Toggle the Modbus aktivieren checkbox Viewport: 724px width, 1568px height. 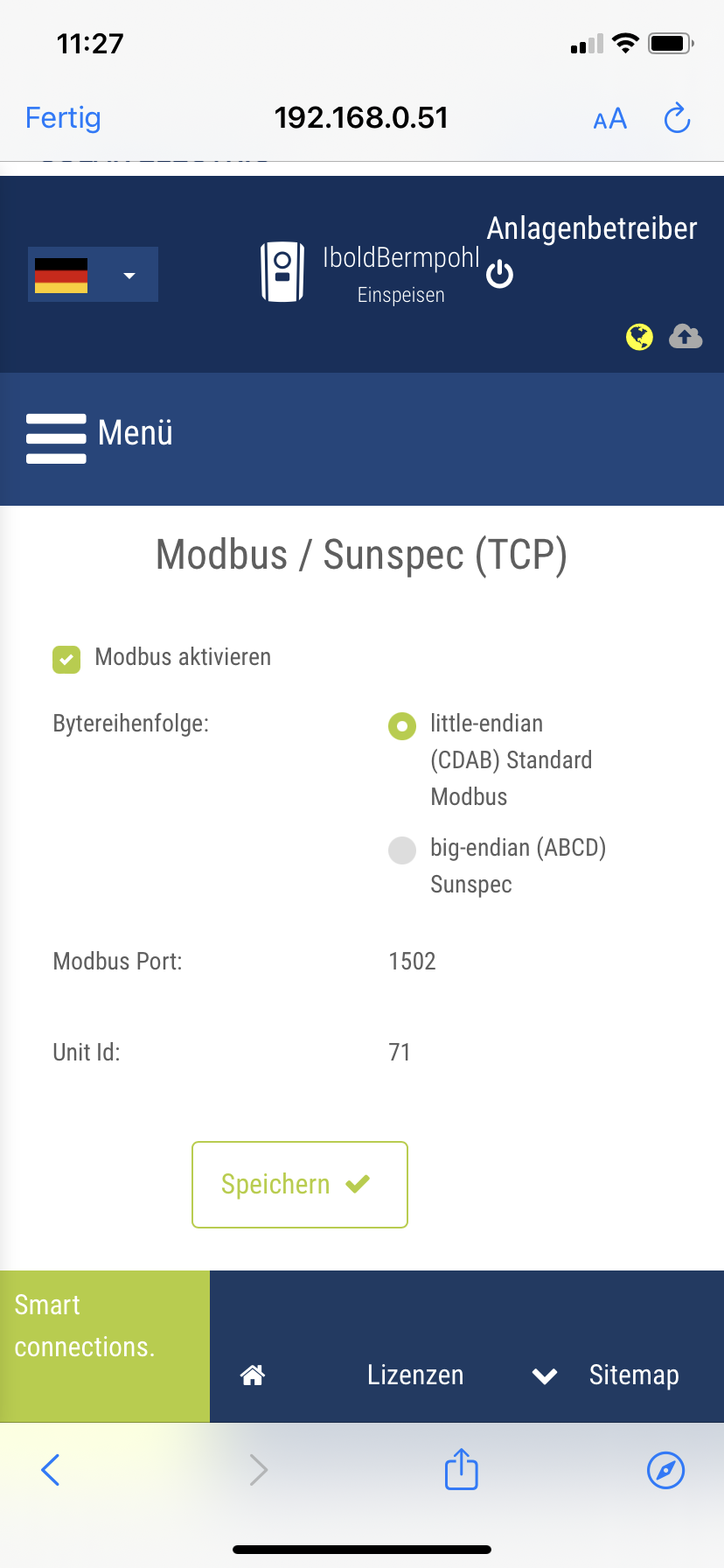coord(66,659)
